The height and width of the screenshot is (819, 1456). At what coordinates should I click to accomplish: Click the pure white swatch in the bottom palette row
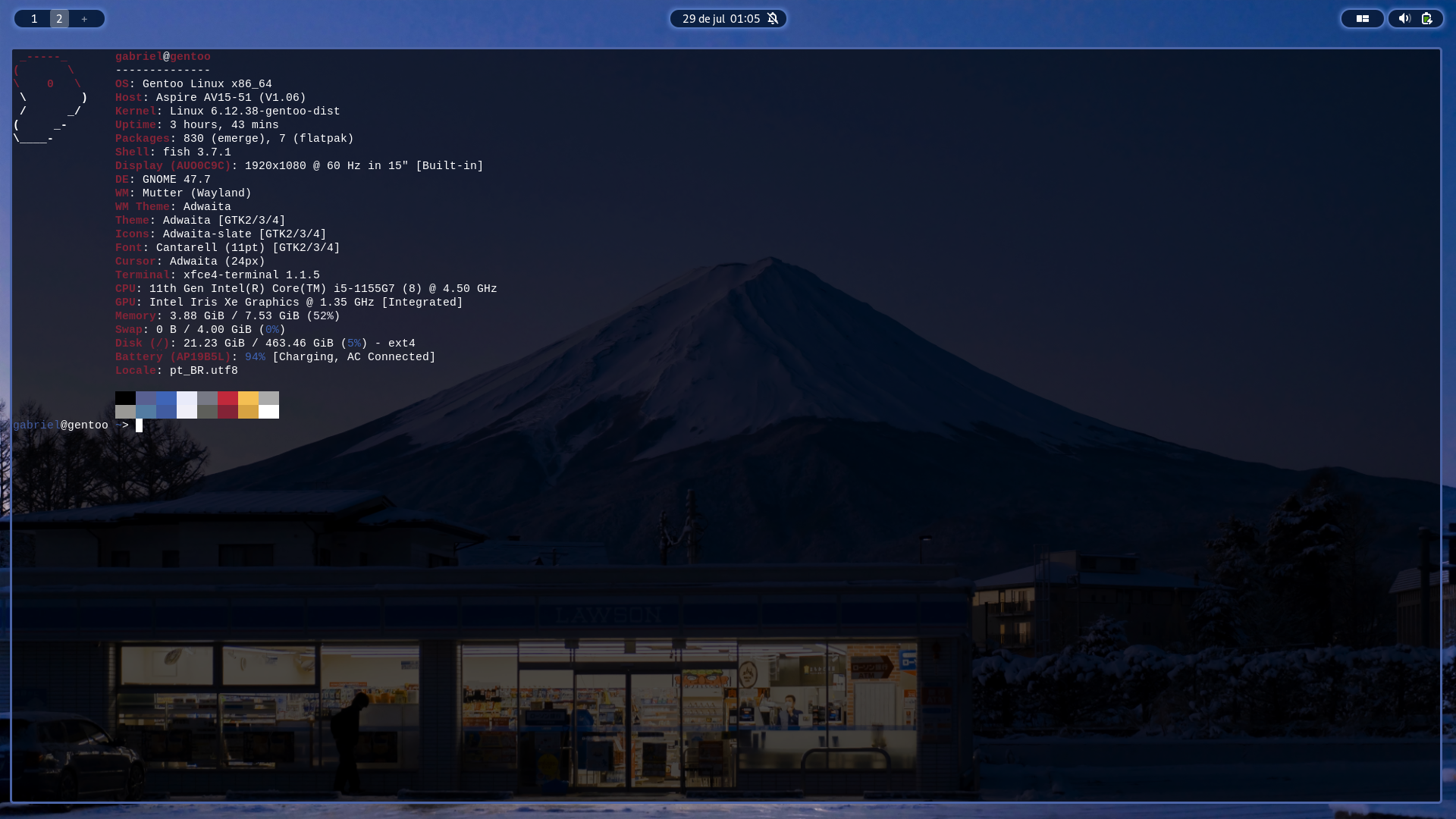[268, 412]
